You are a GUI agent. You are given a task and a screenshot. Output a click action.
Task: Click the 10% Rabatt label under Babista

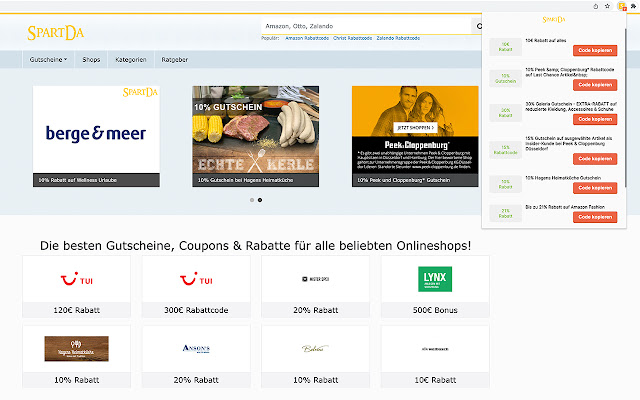pos(316,380)
